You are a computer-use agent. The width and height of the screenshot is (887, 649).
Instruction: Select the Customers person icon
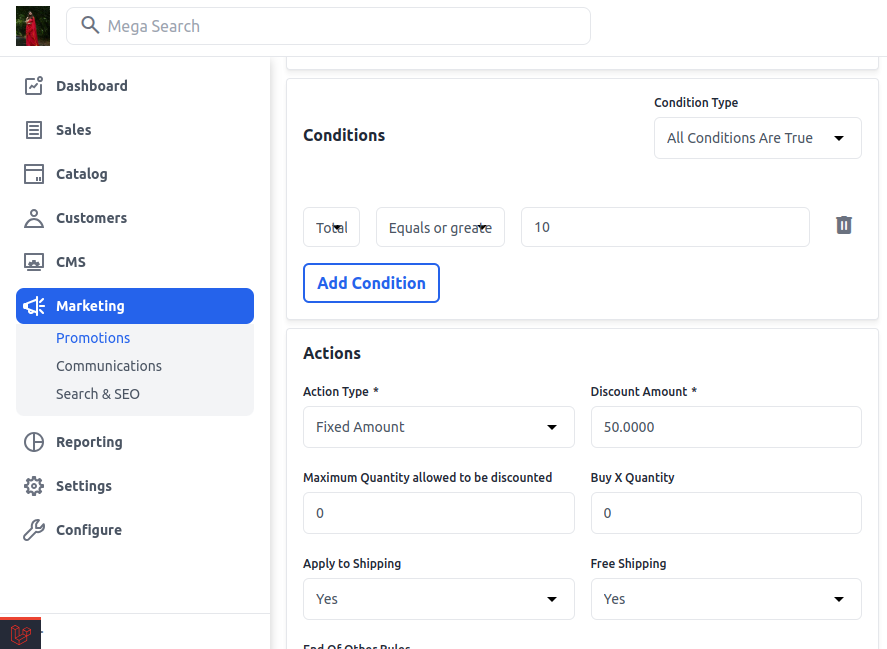(33, 218)
